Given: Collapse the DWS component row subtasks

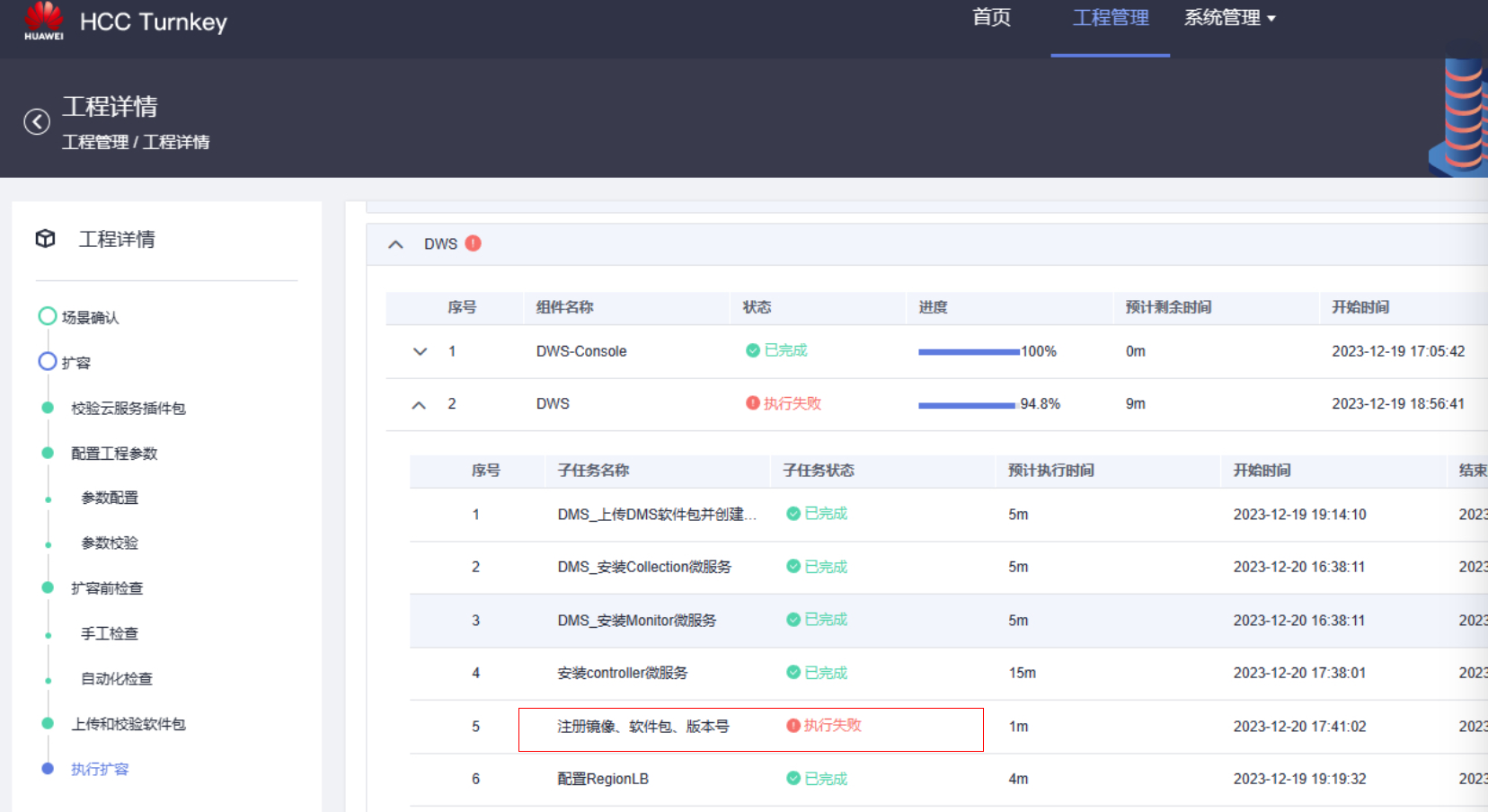Looking at the screenshot, I should 419,404.
